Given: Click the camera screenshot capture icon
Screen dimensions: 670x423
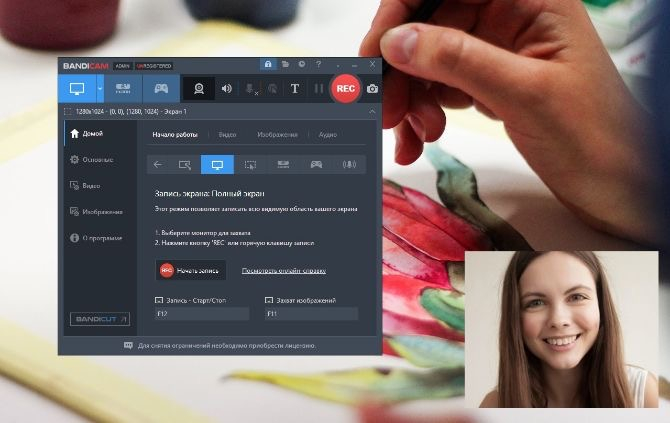Looking at the screenshot, I should (x=372, y=88).
